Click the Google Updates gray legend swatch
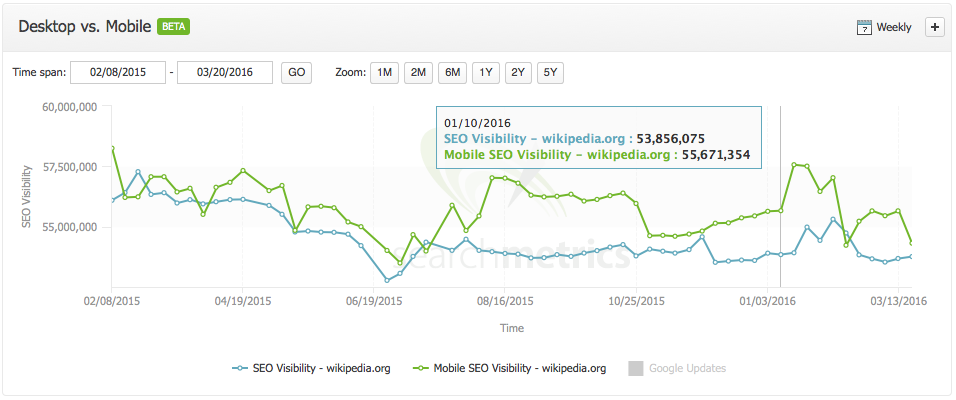Viewport: 956px width, 400px height. (x=636, y=368)
